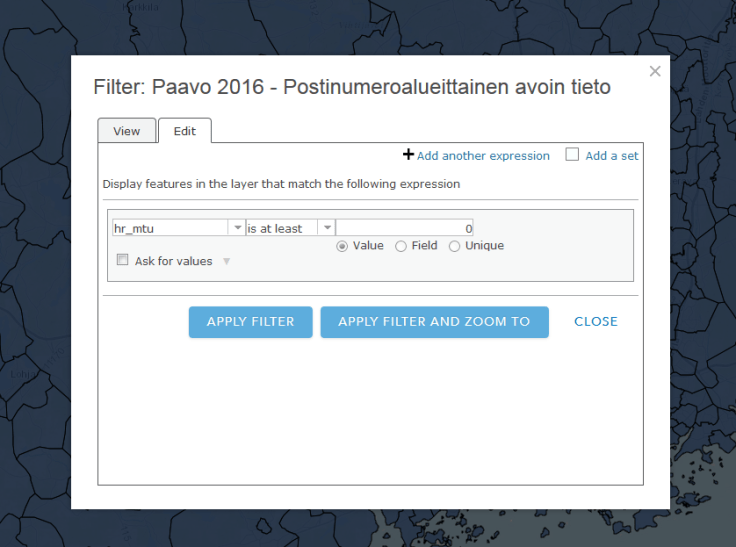Click the hr_mtu field name box

[170, 228]
